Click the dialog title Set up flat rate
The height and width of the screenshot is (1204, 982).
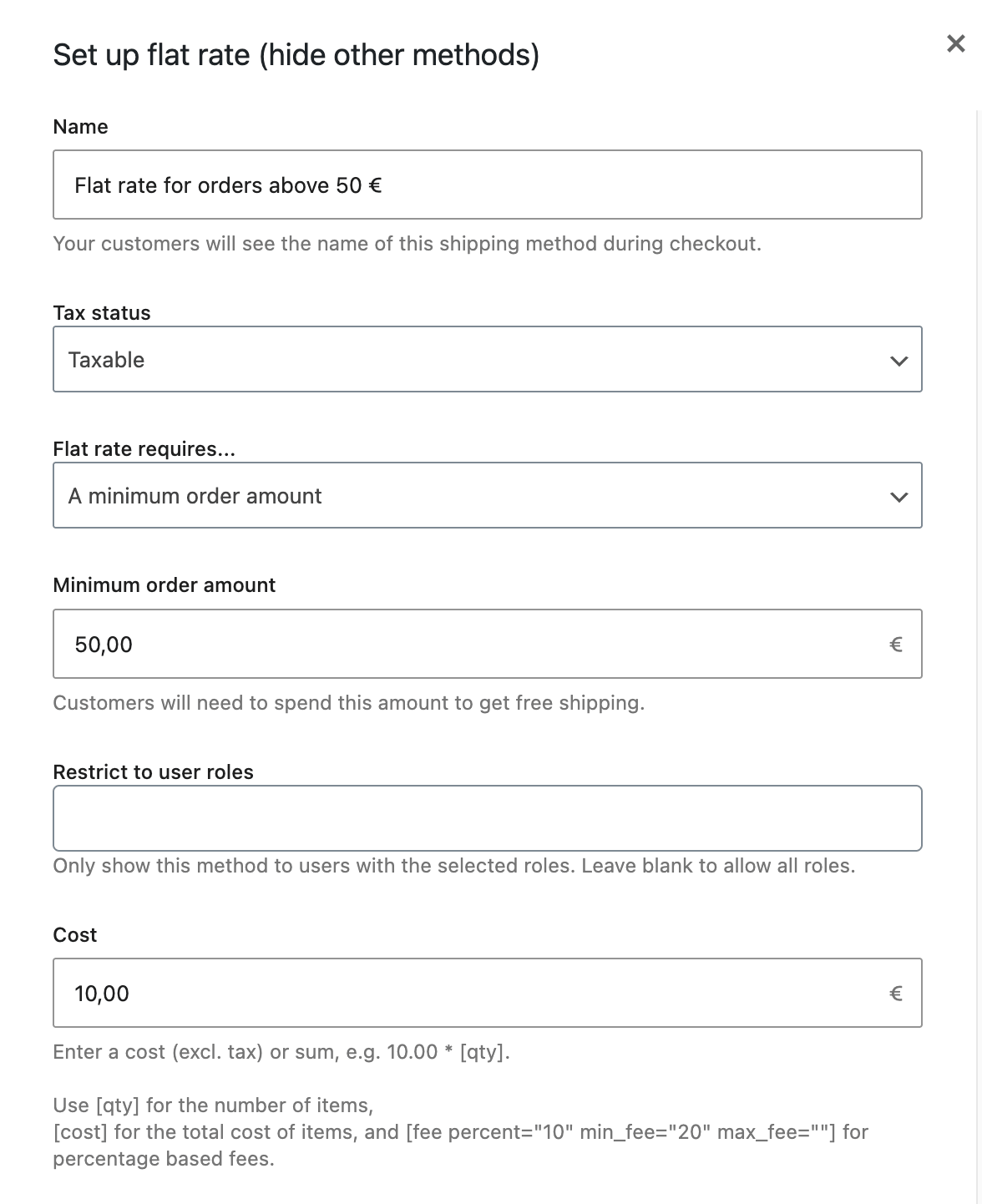coord(296,54)
